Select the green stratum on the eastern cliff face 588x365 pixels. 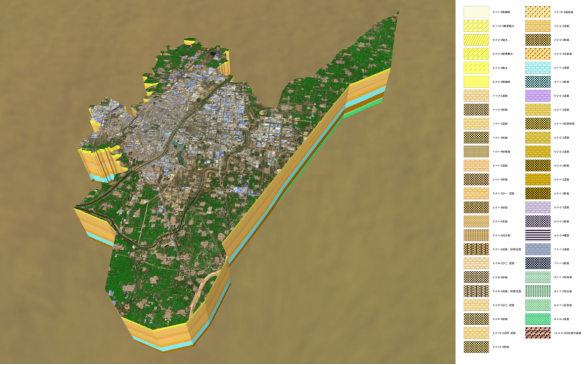(362, 109)
